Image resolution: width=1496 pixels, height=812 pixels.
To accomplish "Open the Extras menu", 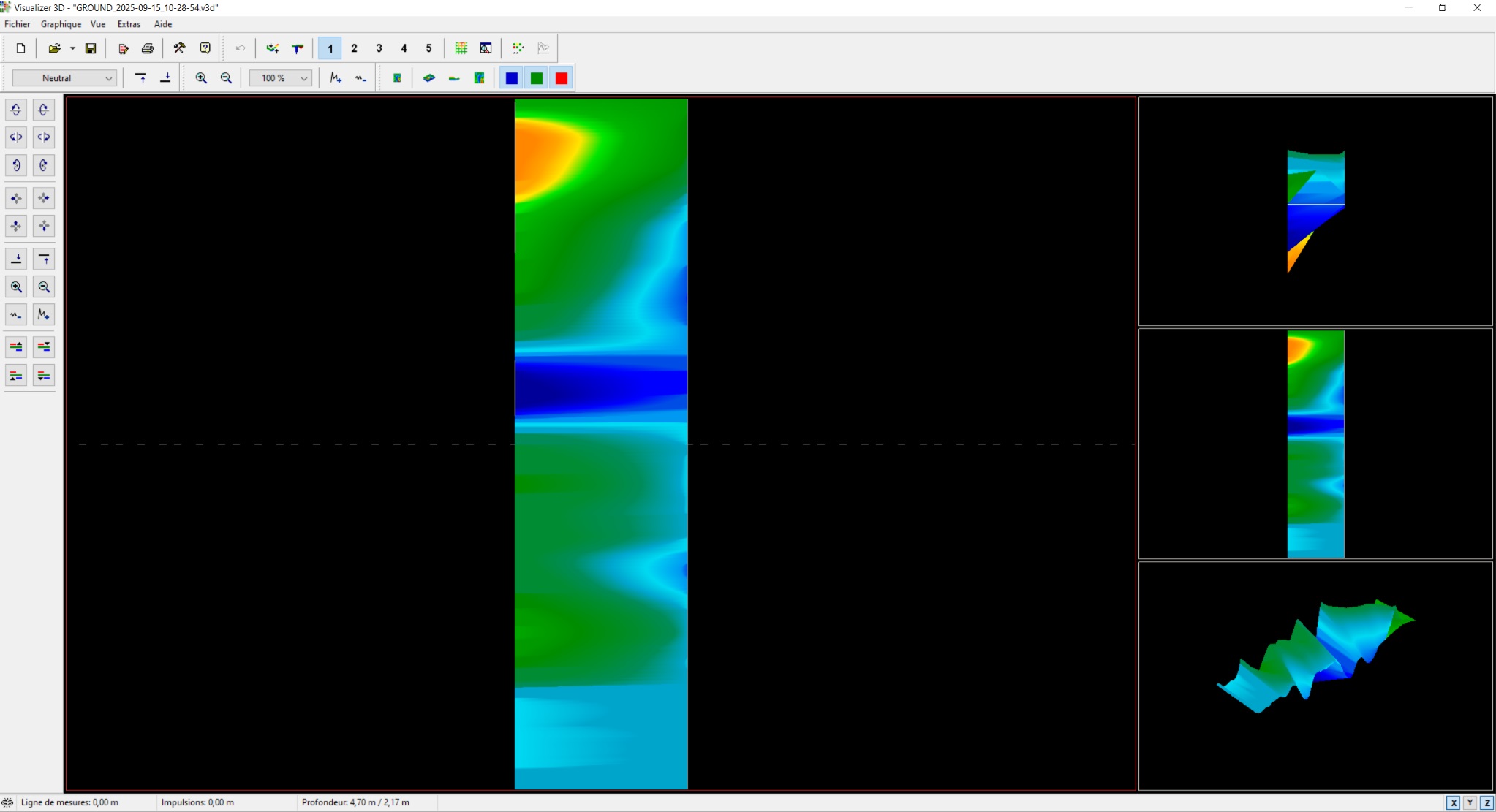I will pos(129,24).
